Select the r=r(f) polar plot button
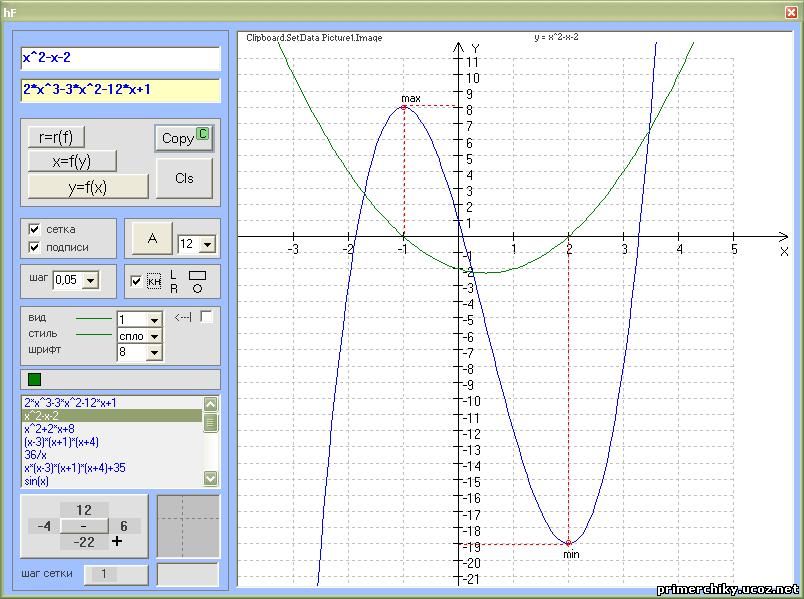The width and height of the screenshot is (804, 599). 56,137
